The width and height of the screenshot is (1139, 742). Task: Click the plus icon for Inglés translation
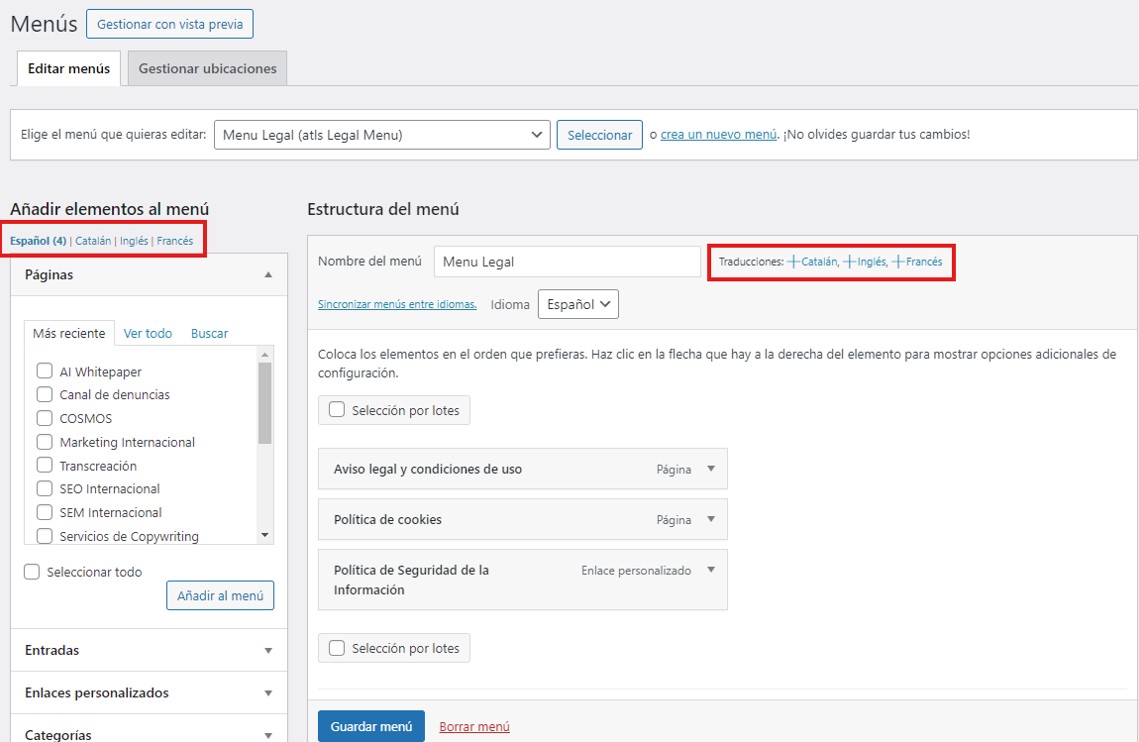[x=850, y=262]
